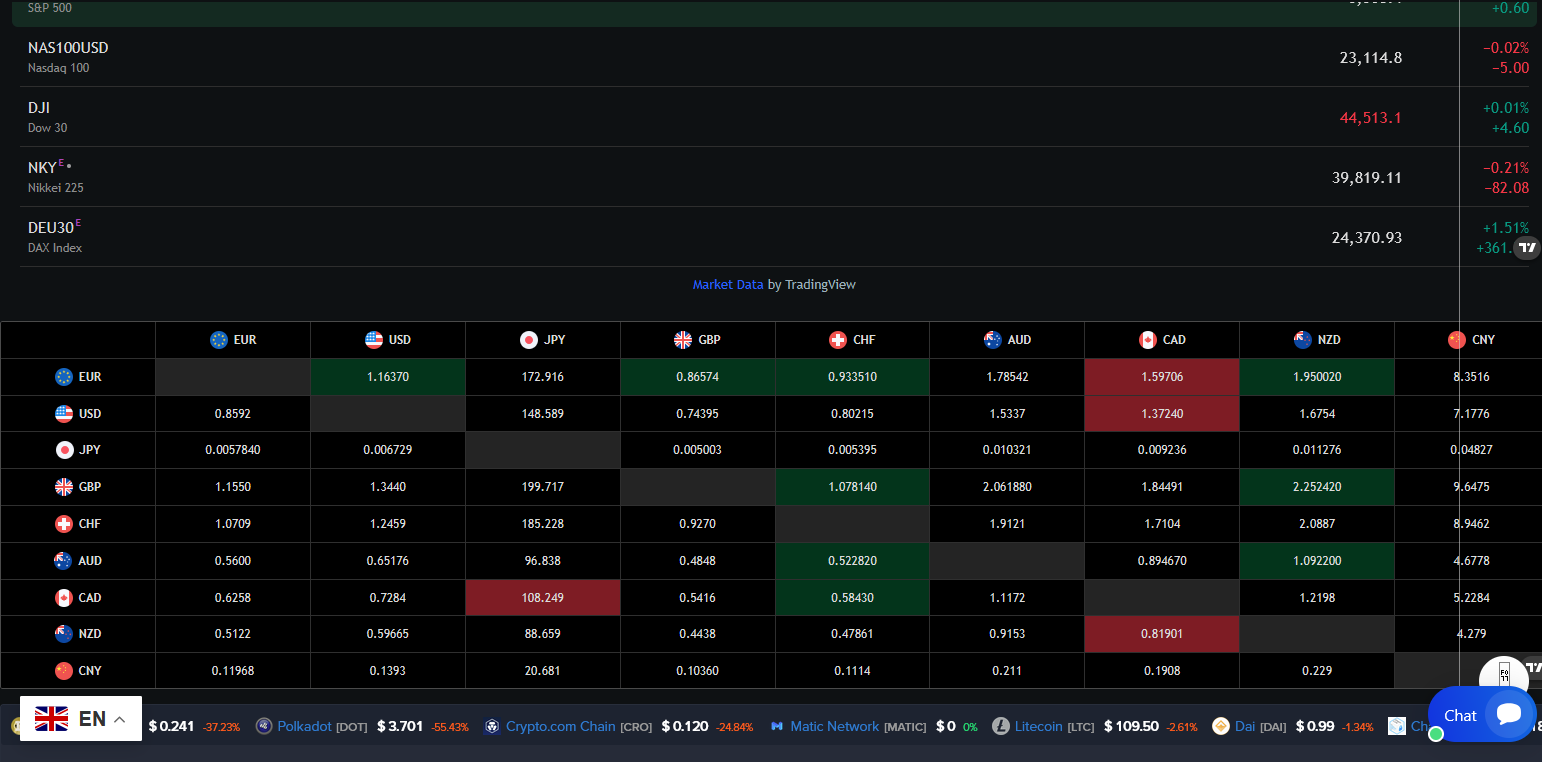Click the AUD flag icon in column header
The height and width of the screenshot is (762, 1542).
coord(993,340)
